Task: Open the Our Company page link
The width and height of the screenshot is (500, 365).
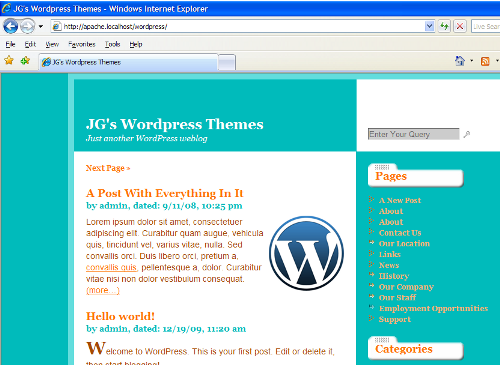Action: [406, 287]
